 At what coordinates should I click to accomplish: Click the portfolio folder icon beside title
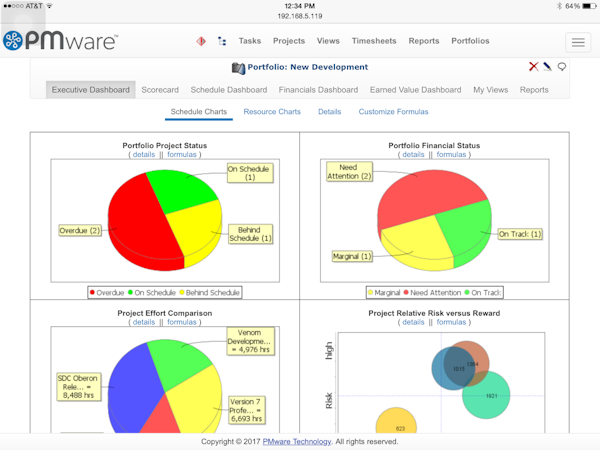click(238, 68)
